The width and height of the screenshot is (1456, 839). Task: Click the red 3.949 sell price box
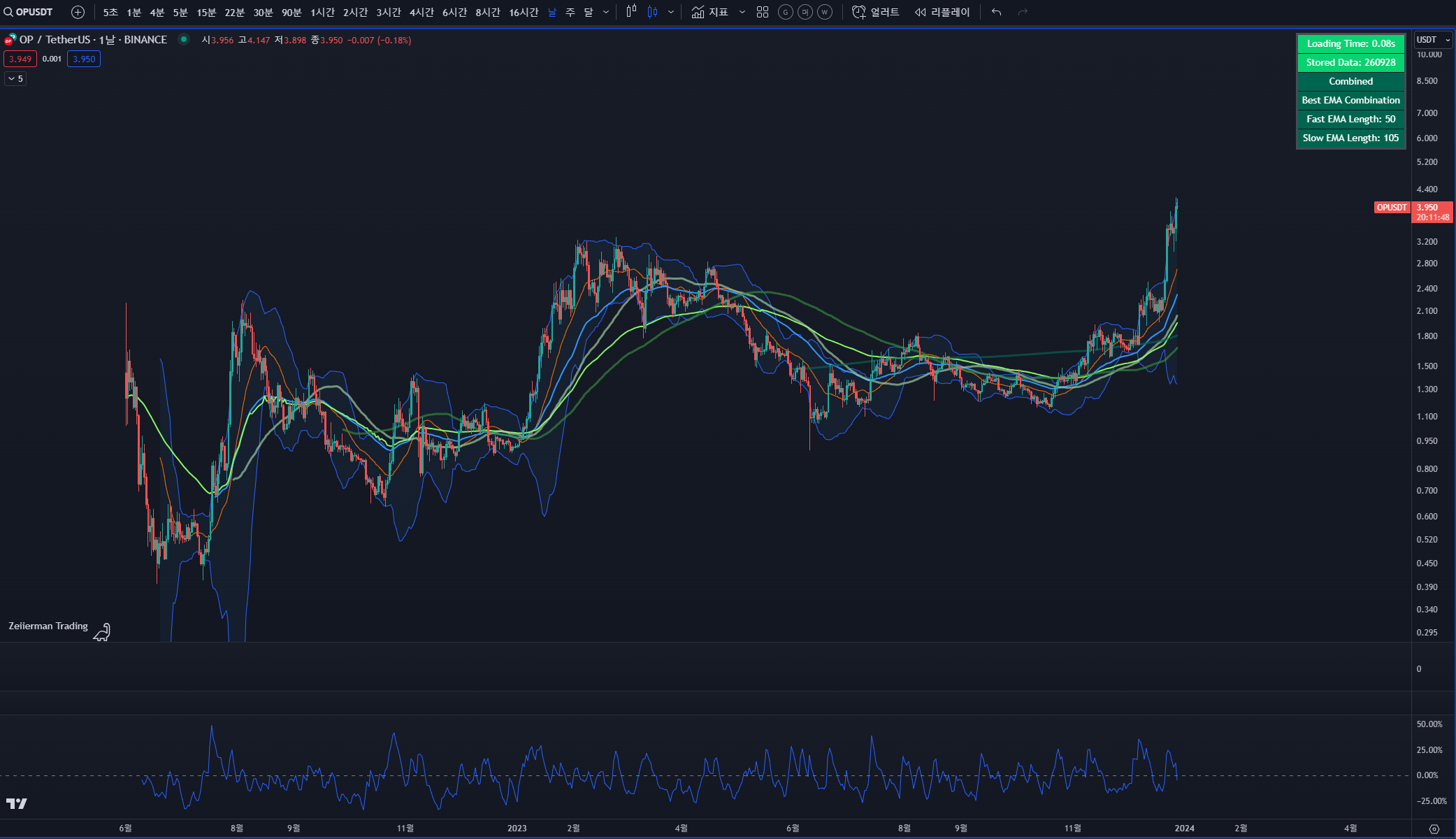pyautogui.click(x=20, y=59)
